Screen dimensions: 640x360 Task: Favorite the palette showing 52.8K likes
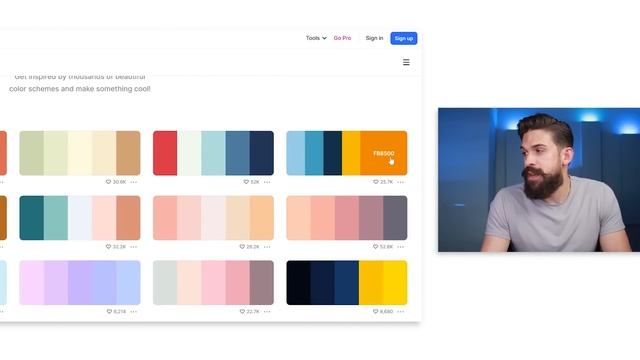coord(376,247)
